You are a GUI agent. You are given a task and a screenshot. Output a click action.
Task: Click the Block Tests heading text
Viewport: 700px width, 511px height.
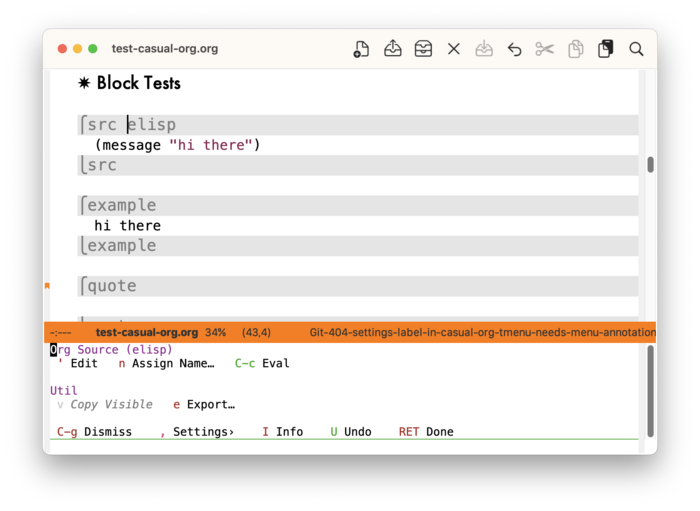(x=139, y=83)
